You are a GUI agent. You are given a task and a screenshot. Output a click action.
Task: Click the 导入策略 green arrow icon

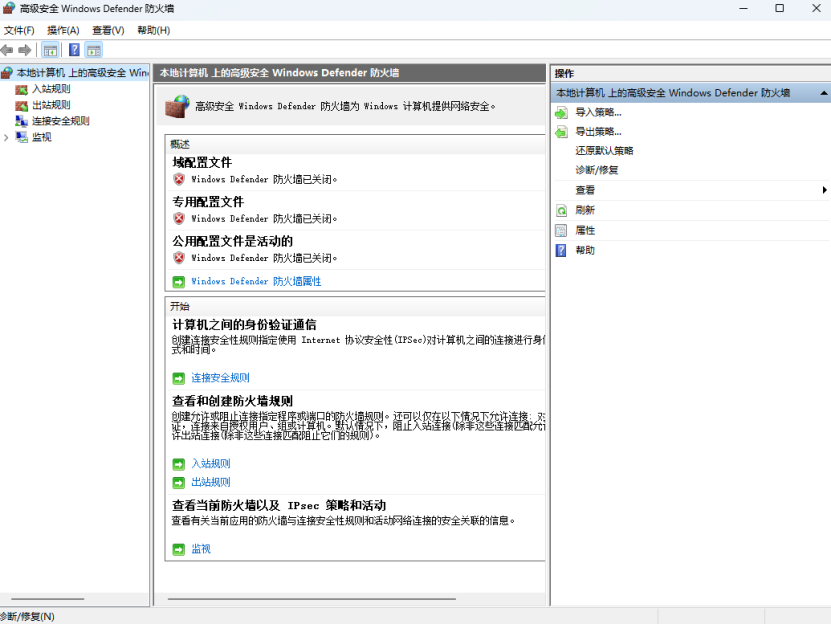pos(561,112)
